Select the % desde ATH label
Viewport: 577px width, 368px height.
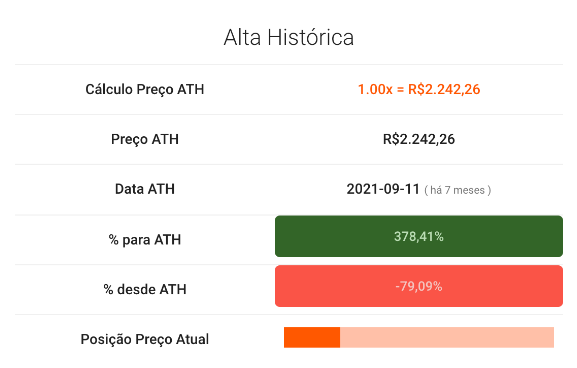(145, 290)
